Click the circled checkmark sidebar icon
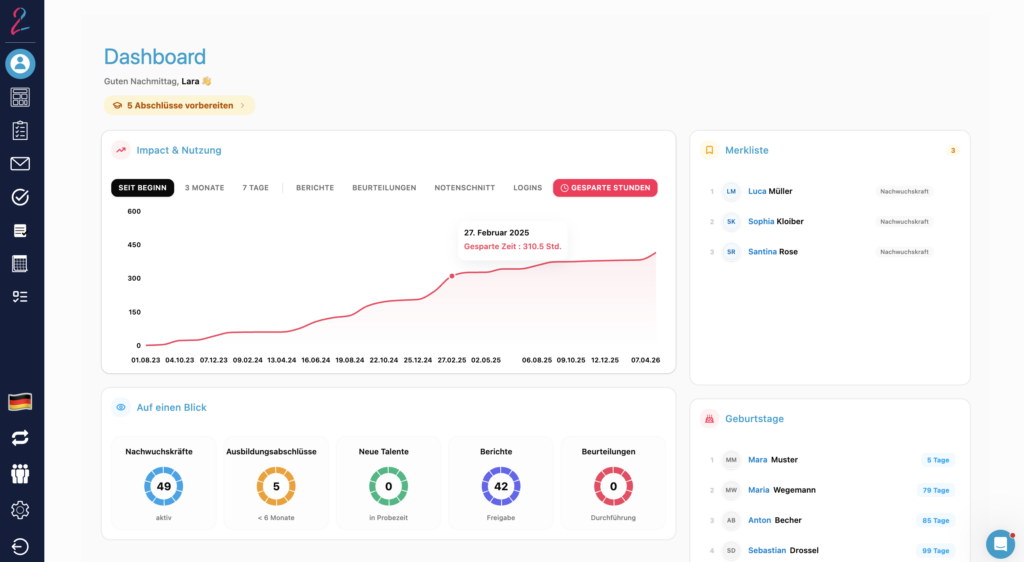 click(20, 197)
